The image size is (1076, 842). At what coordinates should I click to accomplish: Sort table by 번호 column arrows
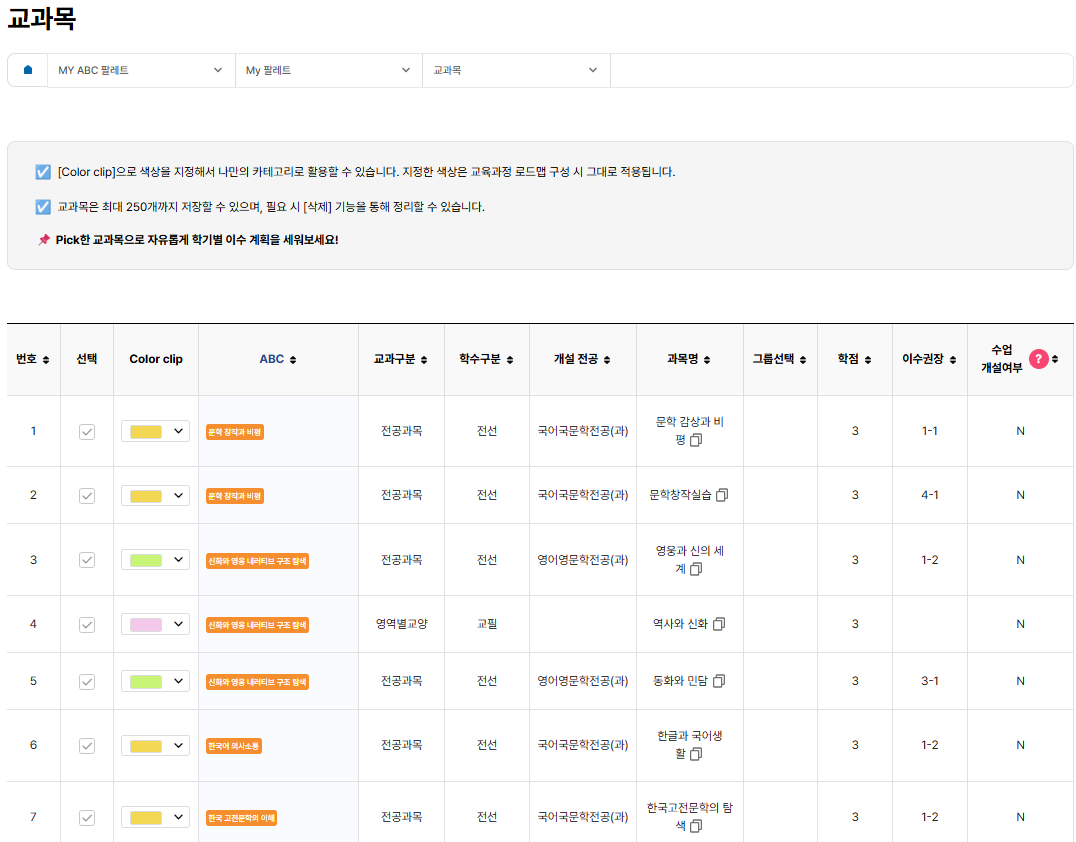pos(46,360)
